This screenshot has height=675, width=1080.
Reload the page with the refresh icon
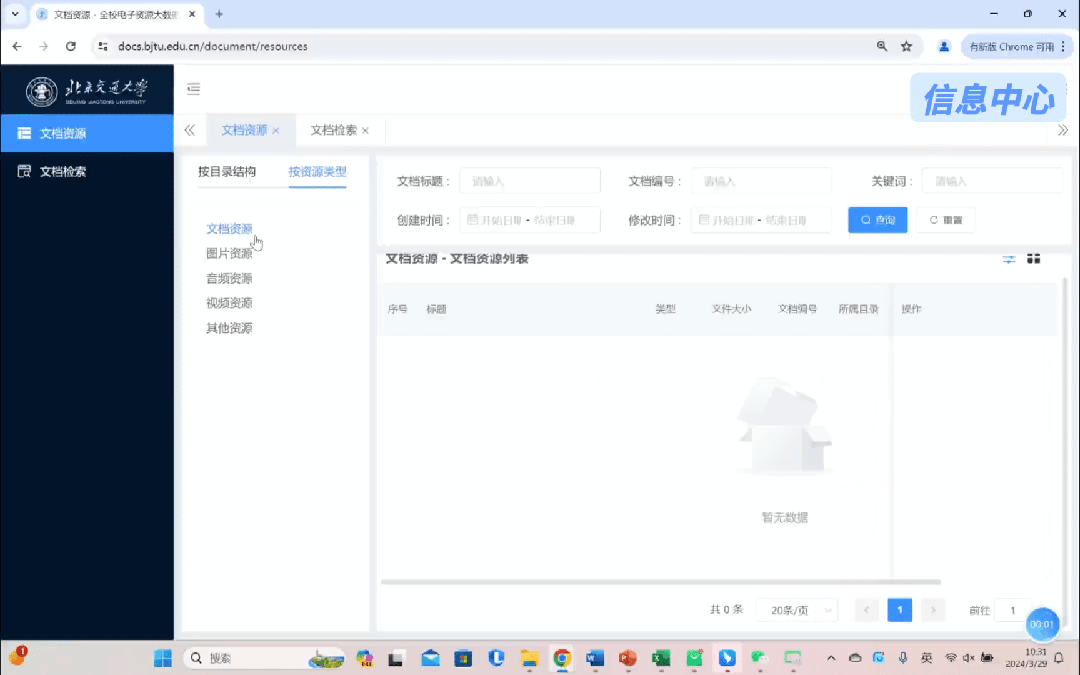(x=70, y=46)
